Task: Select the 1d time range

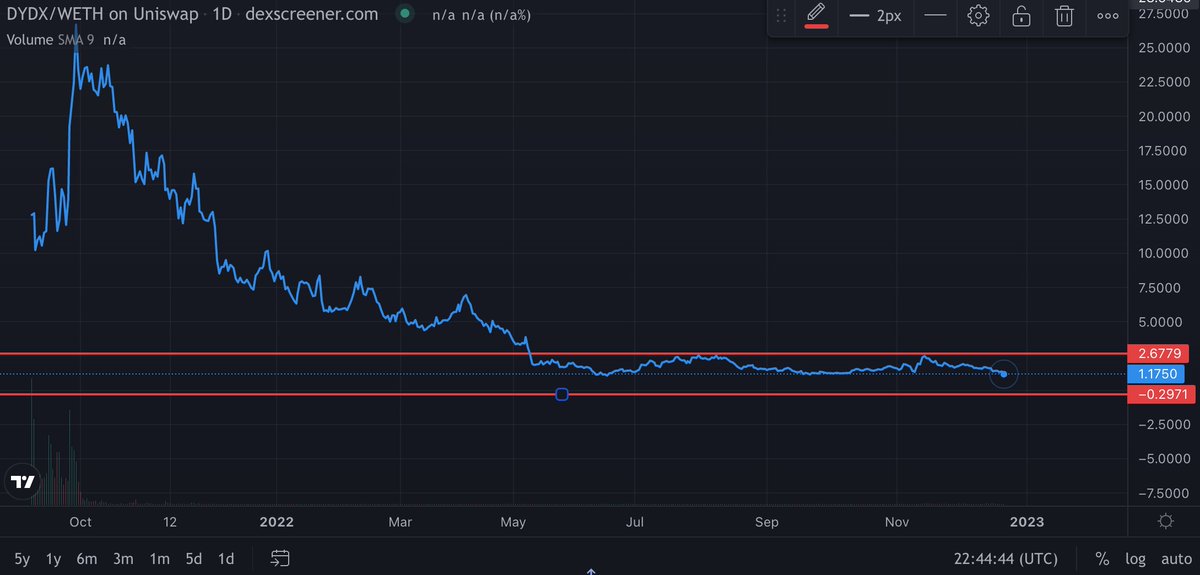Action: pos(227,558)
